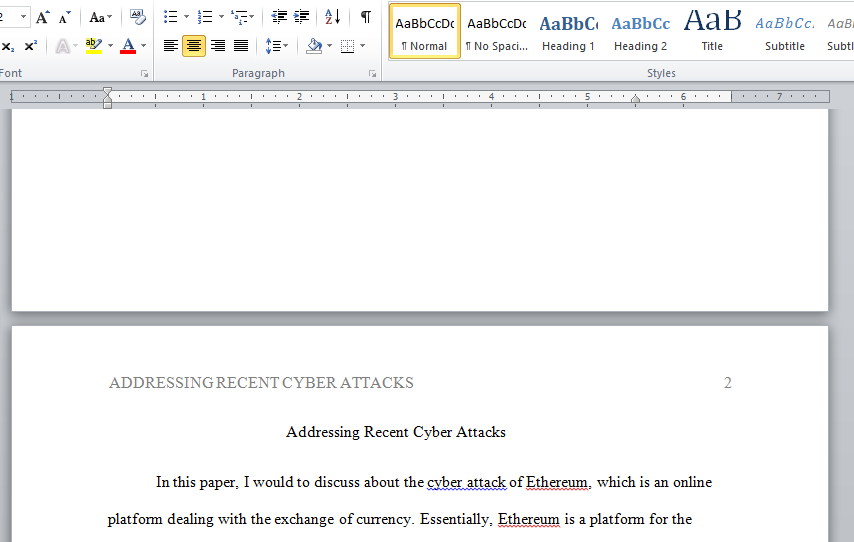854x542 pixels.
Task: Click the first misspelled word Ethereum
Action: click(557, 483)
